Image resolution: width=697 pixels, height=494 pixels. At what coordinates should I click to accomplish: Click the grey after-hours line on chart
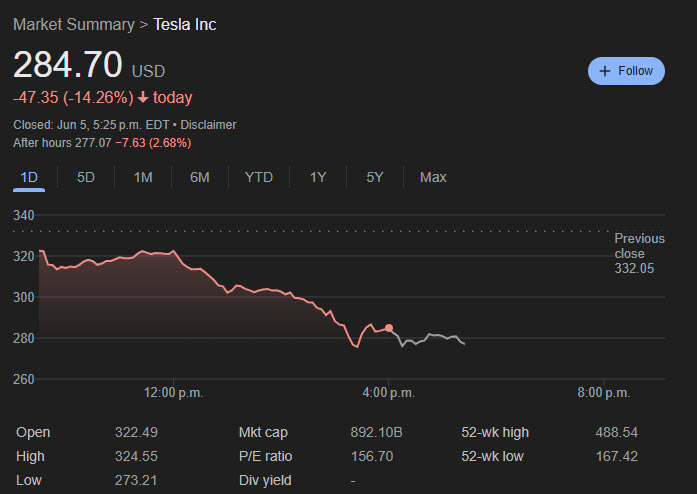tap(430, 338)
